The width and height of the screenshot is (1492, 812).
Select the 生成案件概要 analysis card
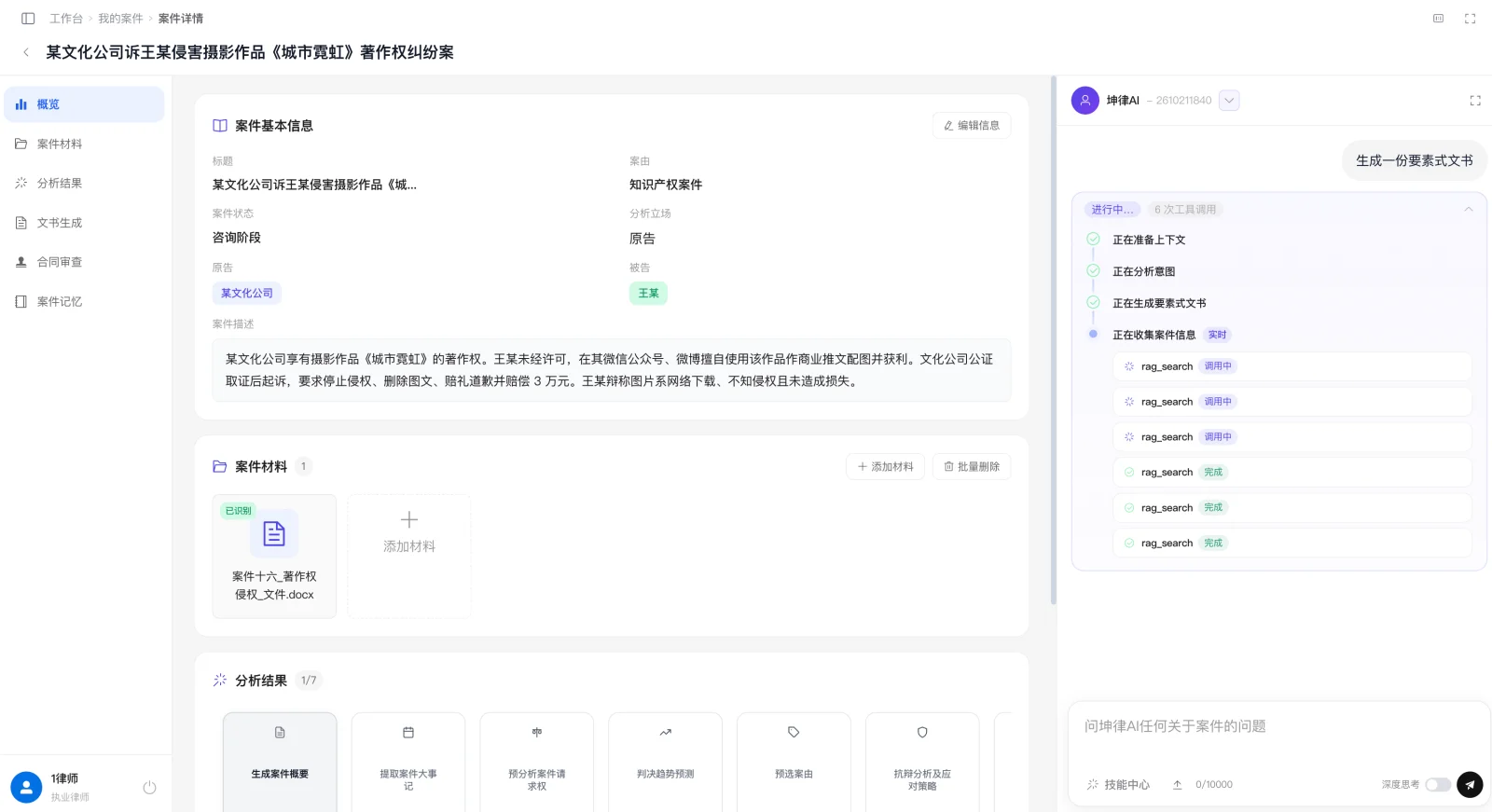pos(280,763)
